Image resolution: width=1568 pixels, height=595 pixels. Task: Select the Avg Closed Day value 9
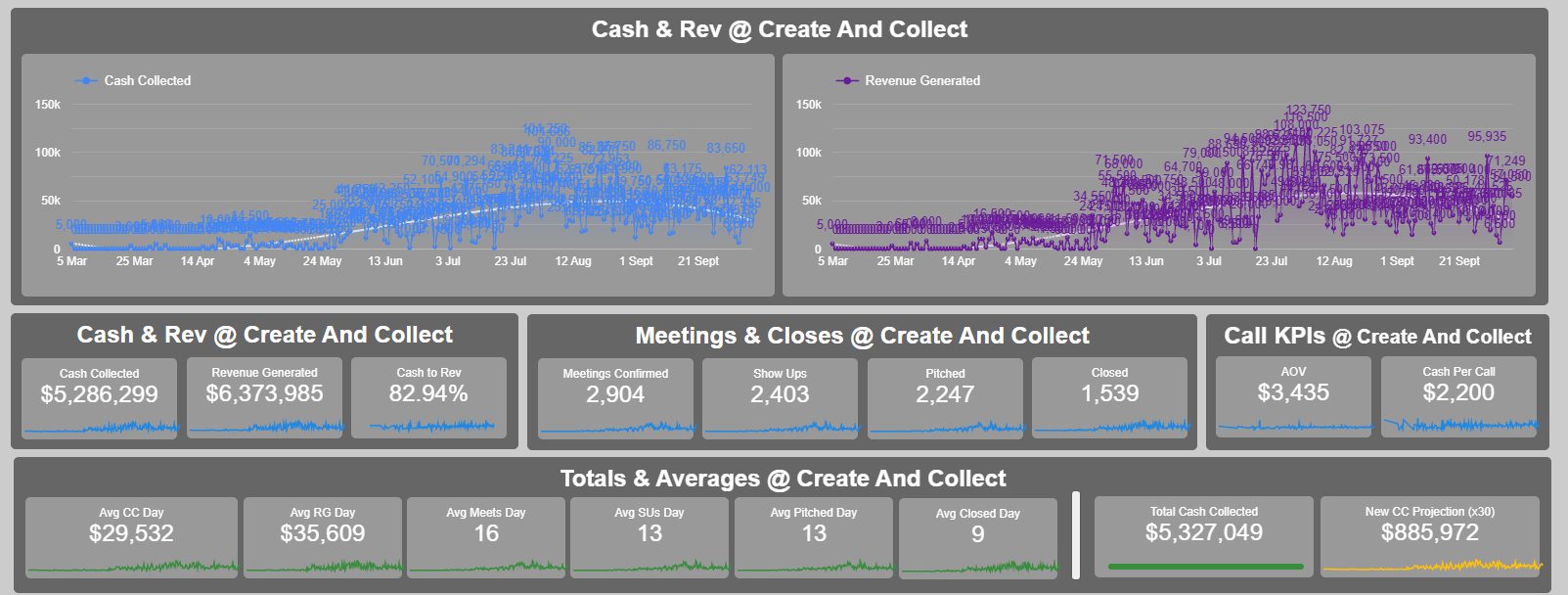(x=978, y=534)
